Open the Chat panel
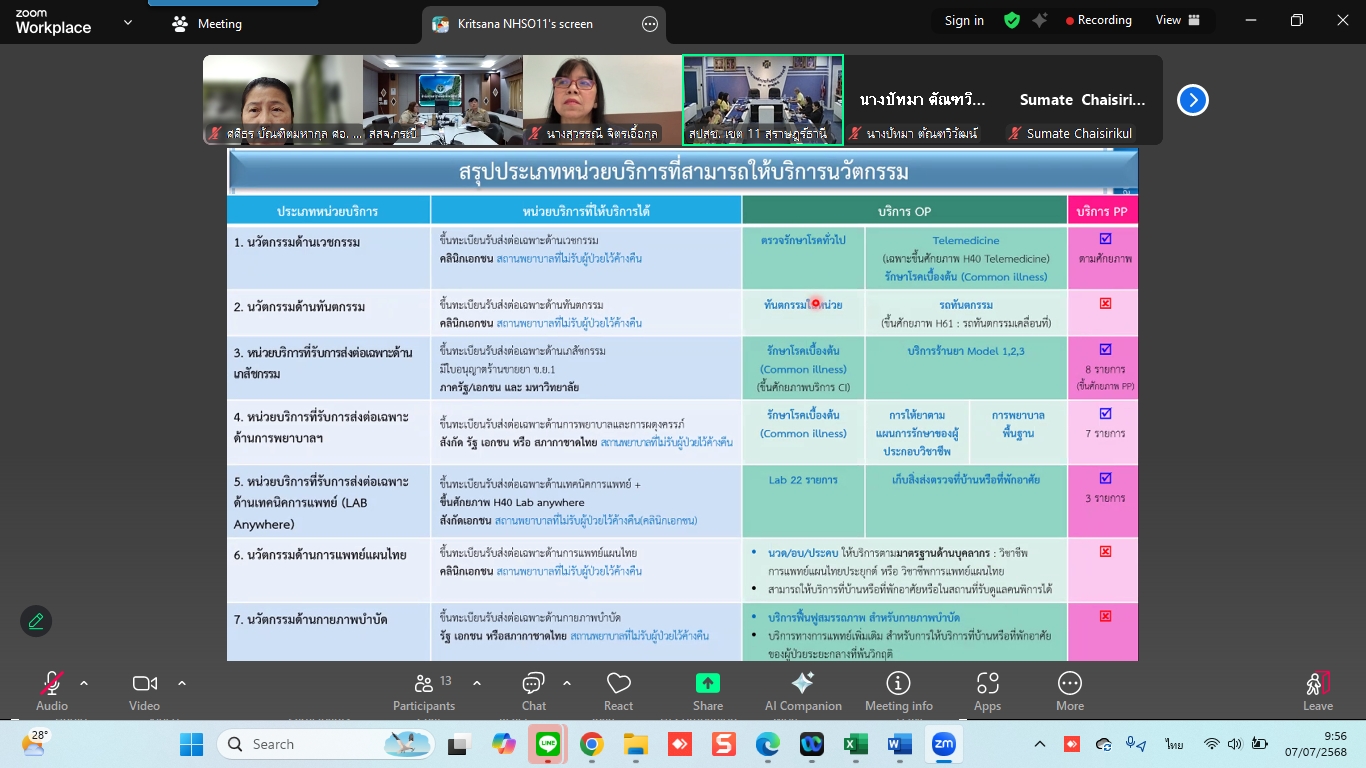 pos(533,691)
